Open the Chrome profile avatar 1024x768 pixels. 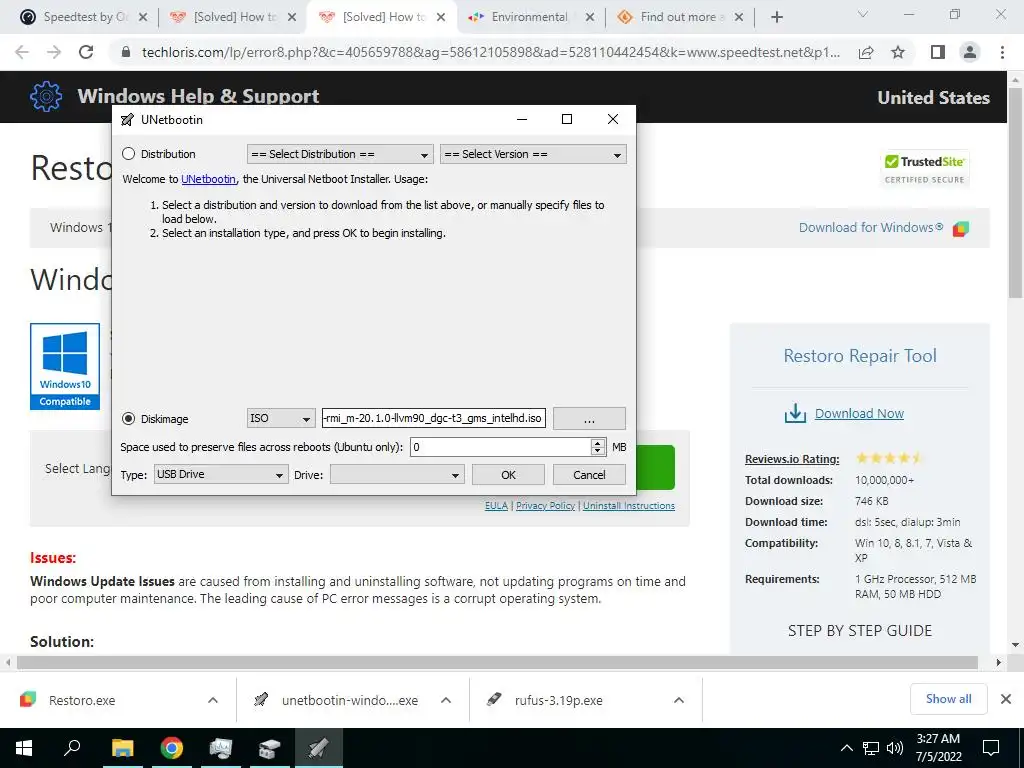click(970, 52)
